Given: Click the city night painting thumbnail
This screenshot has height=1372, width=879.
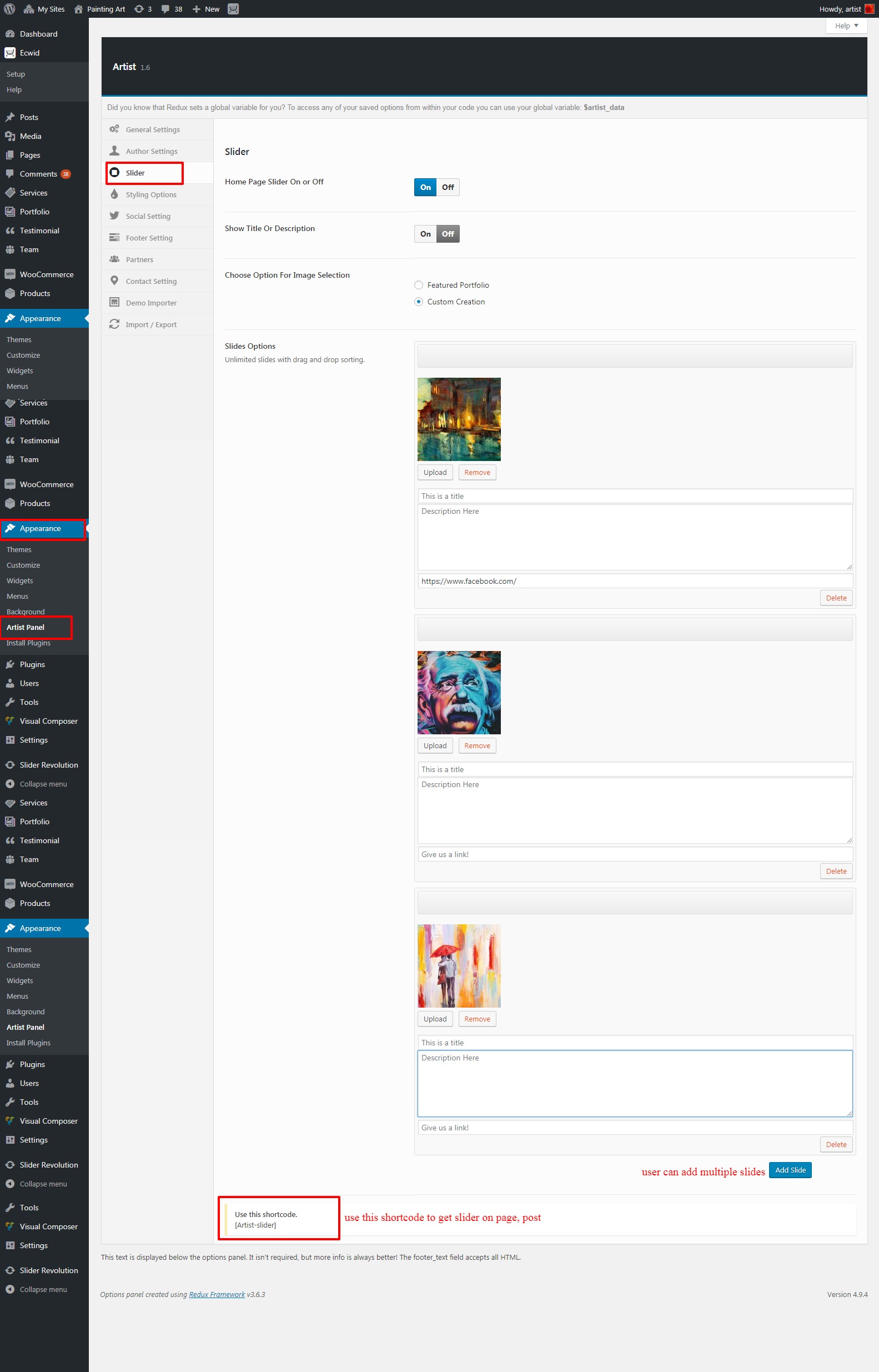Looking at the screenshot, I should point(459,419).
